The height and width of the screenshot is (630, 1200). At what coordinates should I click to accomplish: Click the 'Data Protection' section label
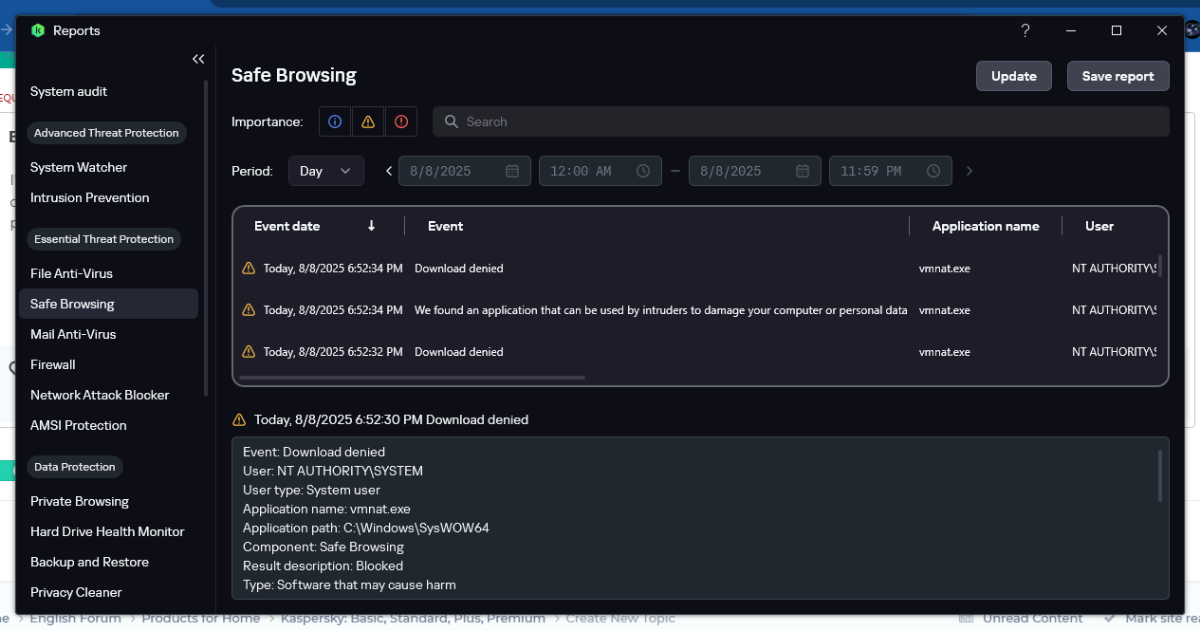[x=74, y=467]
